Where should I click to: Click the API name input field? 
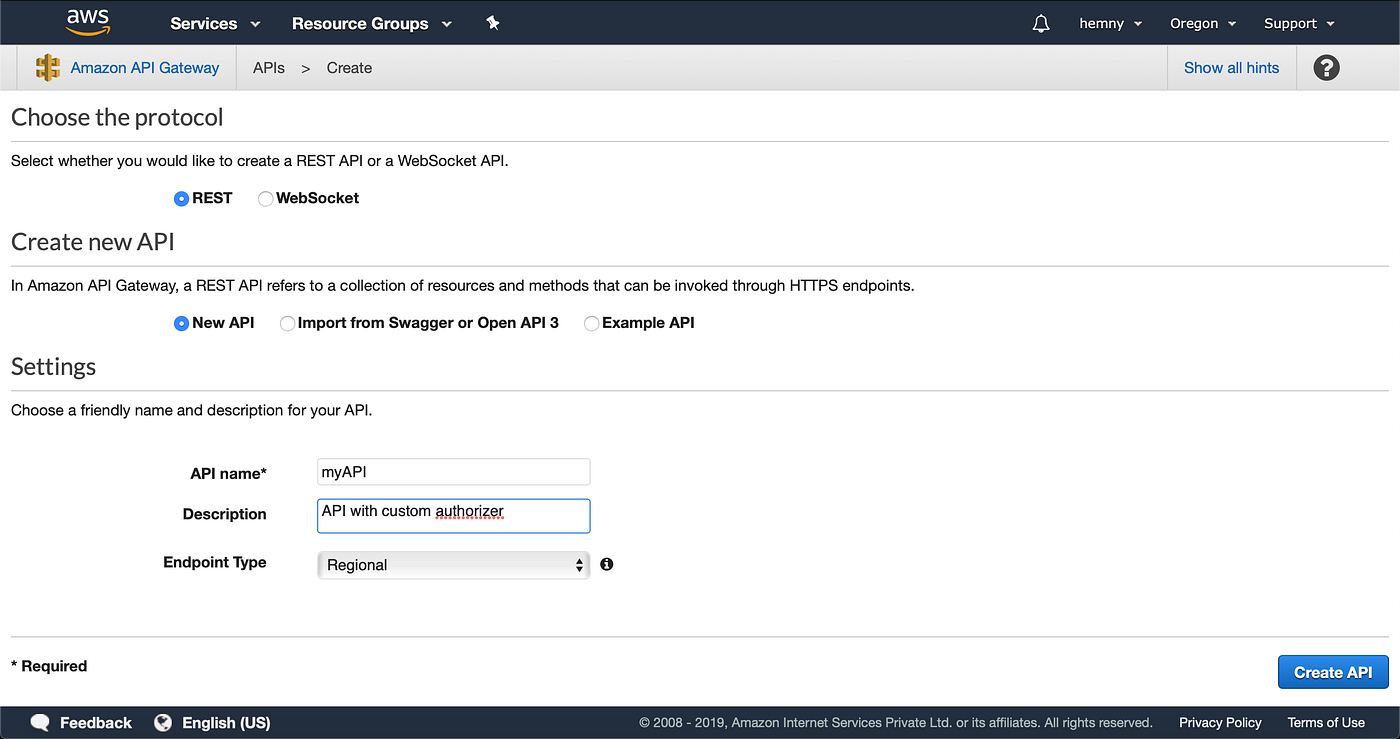(453, 472)
